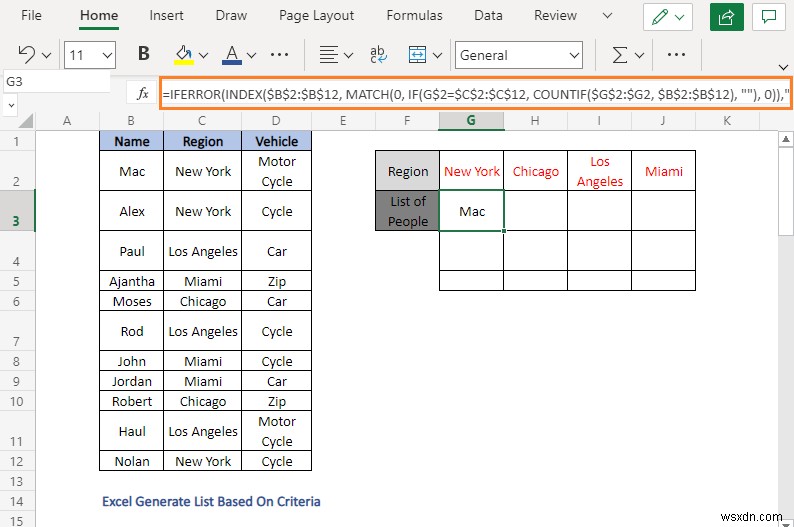Click the cell containing Nolan
Image resolution: width=794 pixels, height=527 pixels.
tap(132, 461)
